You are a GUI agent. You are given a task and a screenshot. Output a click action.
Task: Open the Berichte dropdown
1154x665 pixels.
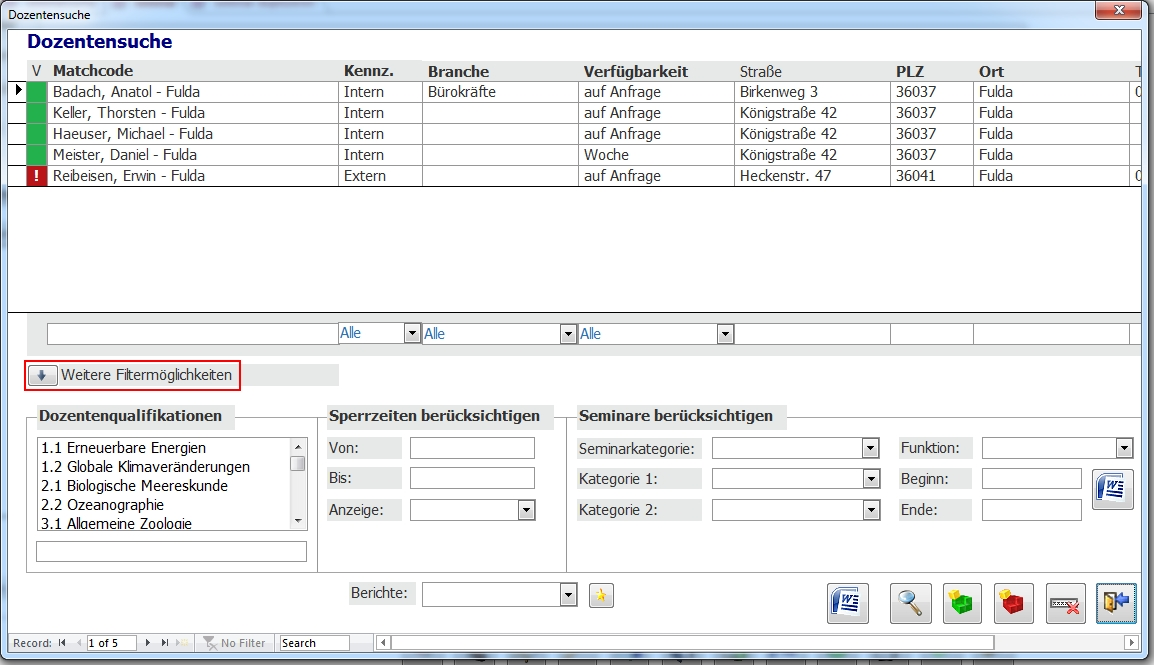[569, 595]
